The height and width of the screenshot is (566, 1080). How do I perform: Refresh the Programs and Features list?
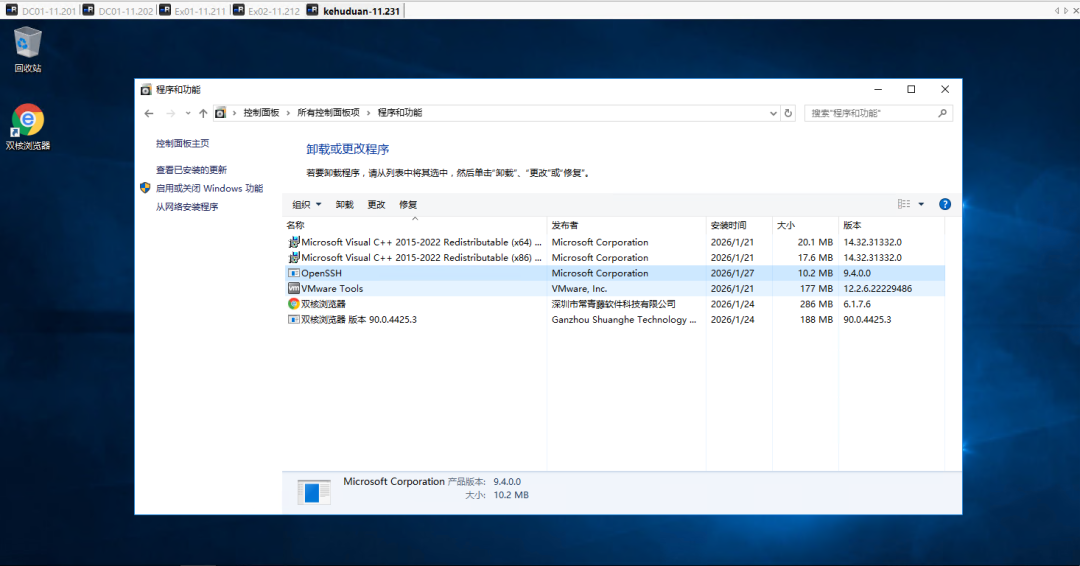pyautogui.click(x=788, y=113)
